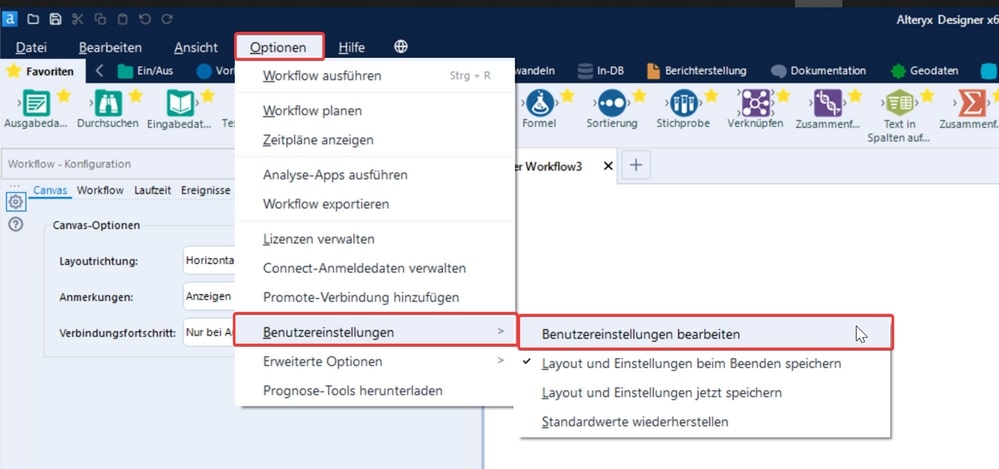Image resolution: width=999 pixels, height=469 pixels.
Task: Open the Layoutrichtung dropdown
Action: (x=209, y=261)
